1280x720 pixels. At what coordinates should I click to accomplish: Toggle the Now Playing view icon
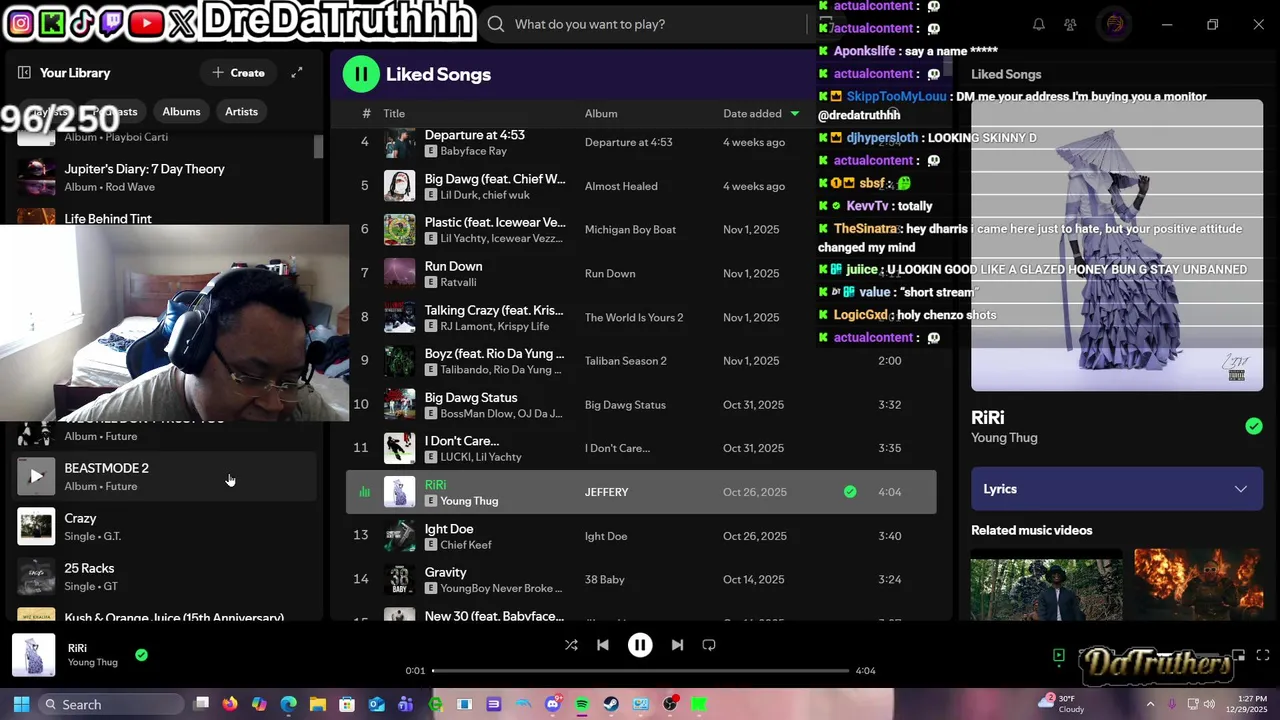coord(1059,656)
